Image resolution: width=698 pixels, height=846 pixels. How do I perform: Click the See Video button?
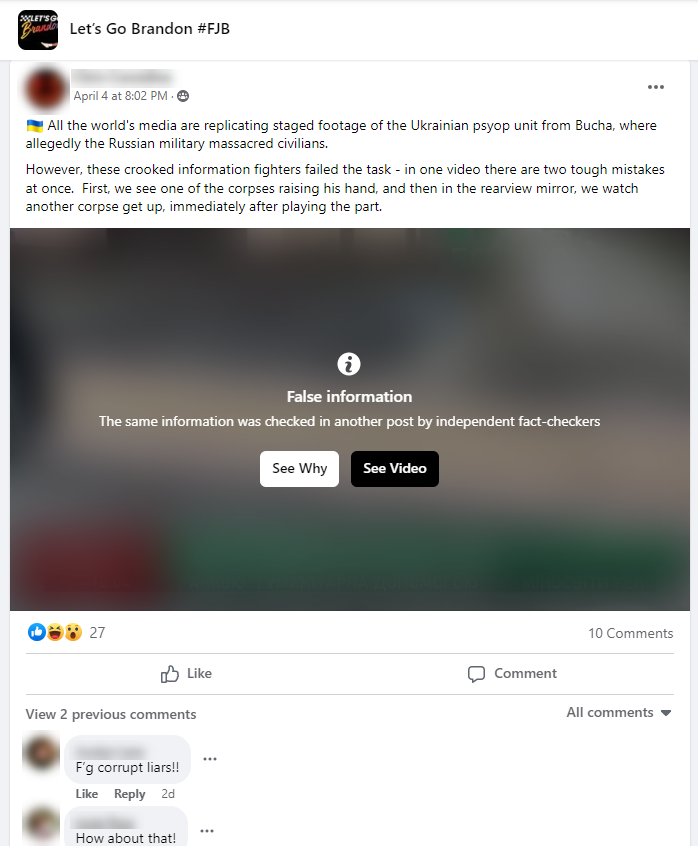(x=395, y=469)
